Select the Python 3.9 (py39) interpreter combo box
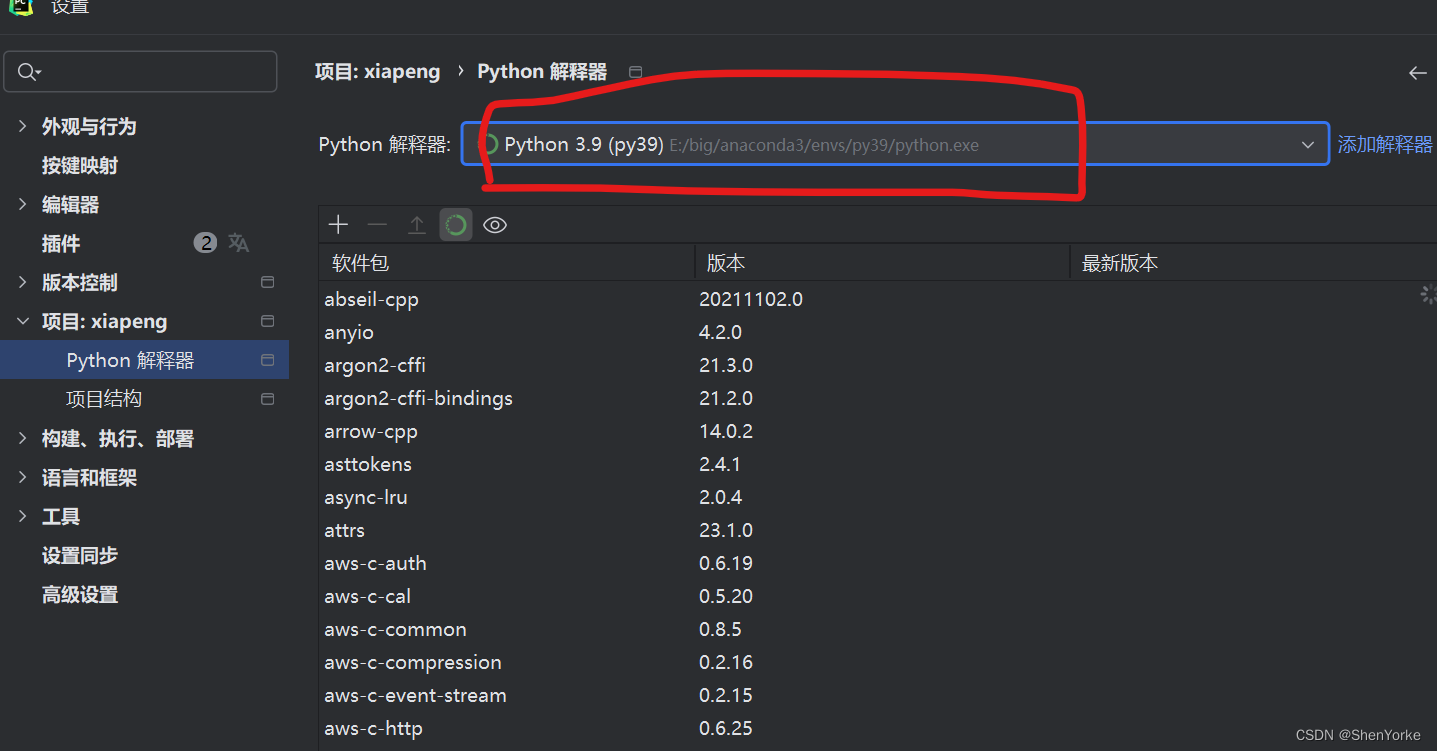Screen dimensions: 1437x751 click(895, 145)
